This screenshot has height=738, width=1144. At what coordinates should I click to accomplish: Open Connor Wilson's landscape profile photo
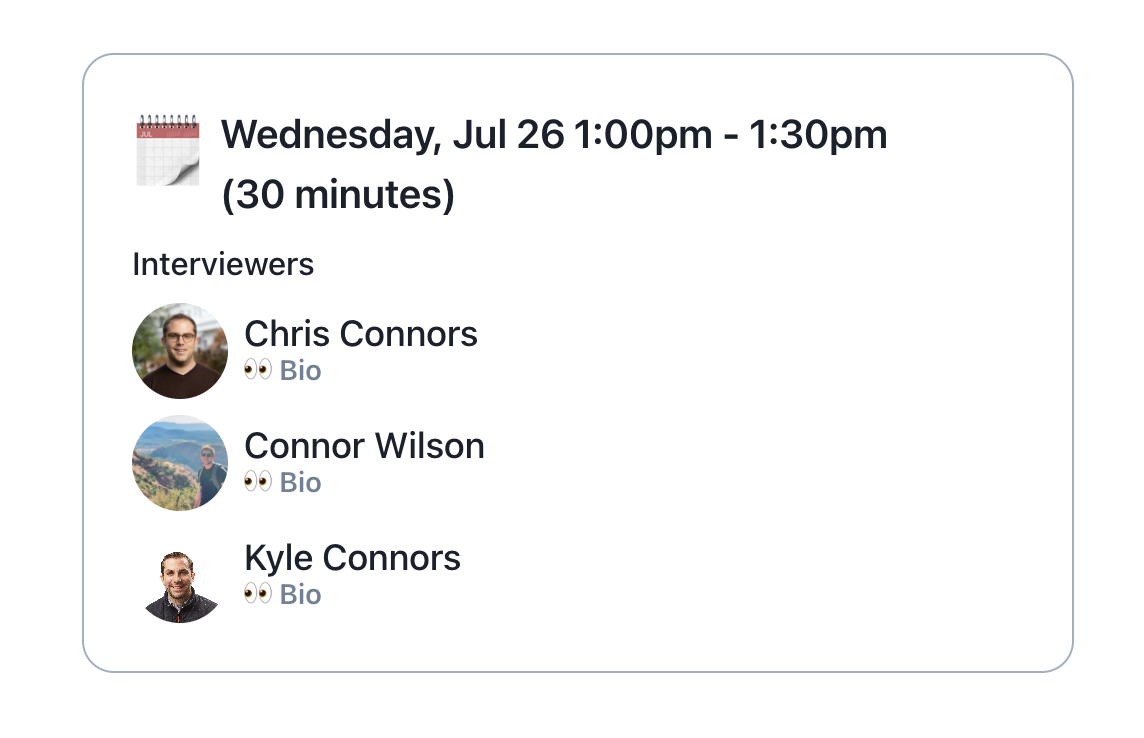(x=180, y=463)
